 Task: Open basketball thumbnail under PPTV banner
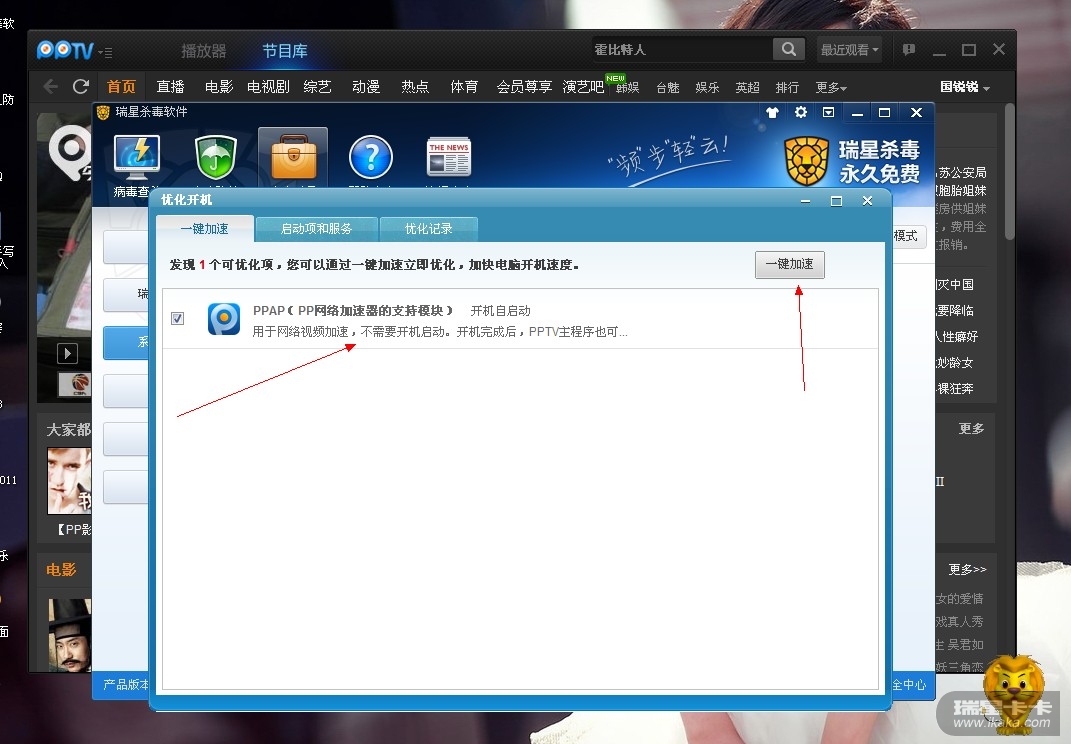pos(75,384)
